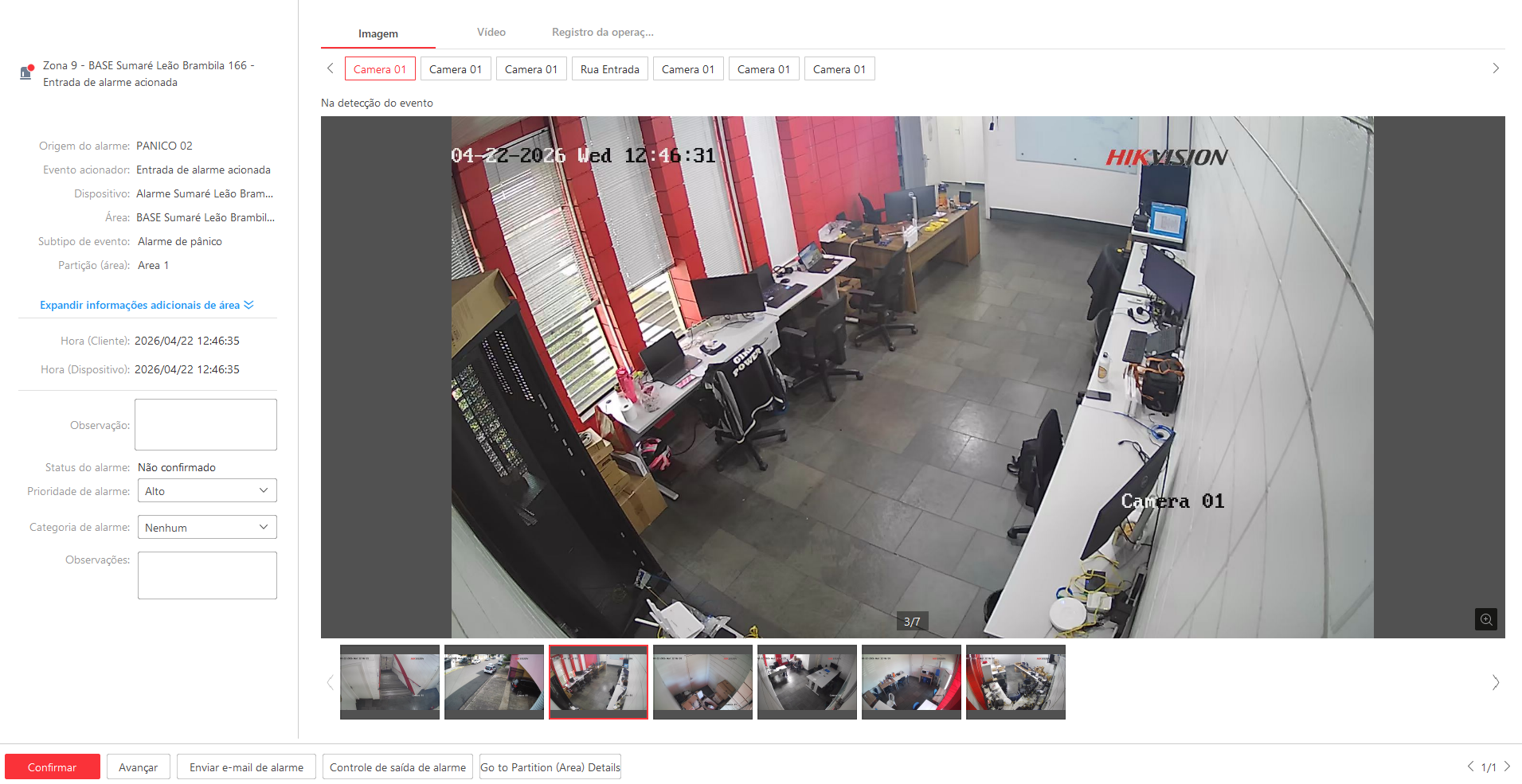Click the zoom magnifier icon on image
The height and width of the screenshot is (784, 1522).
tap(1485, 619)
